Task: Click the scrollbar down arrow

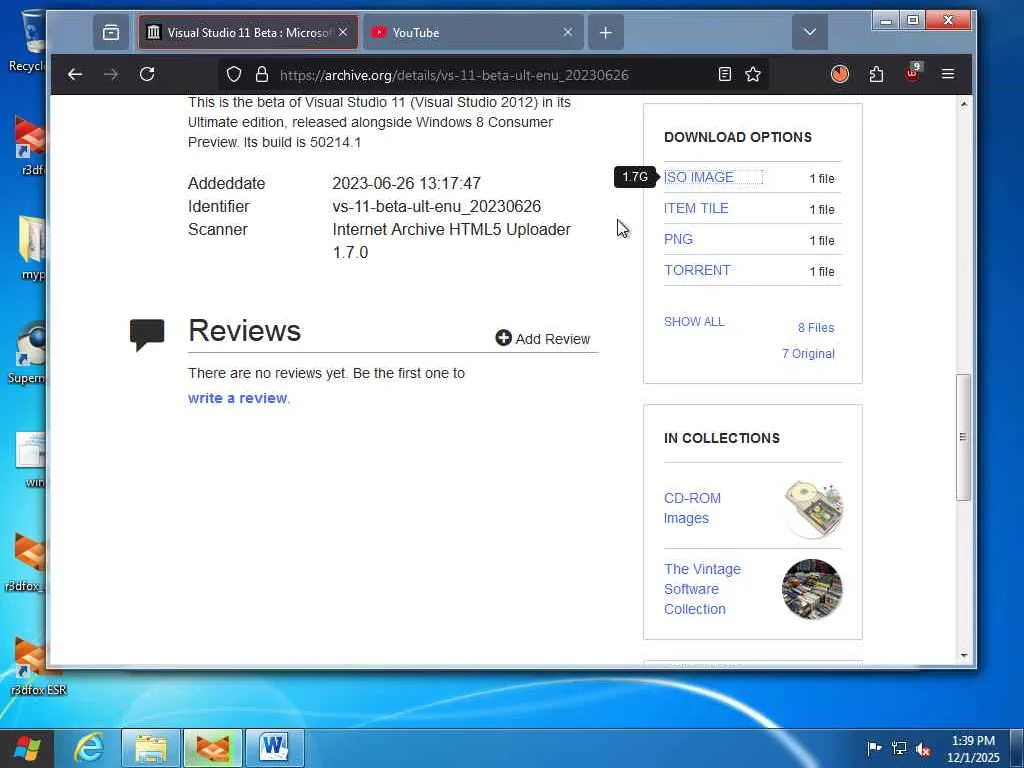Action: [x=964, y=656]
